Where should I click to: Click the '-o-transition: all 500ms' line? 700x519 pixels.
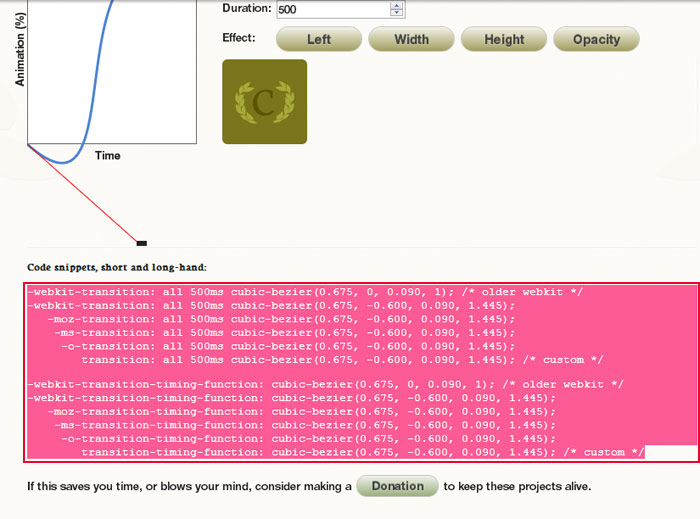click(x=288, y=346)
